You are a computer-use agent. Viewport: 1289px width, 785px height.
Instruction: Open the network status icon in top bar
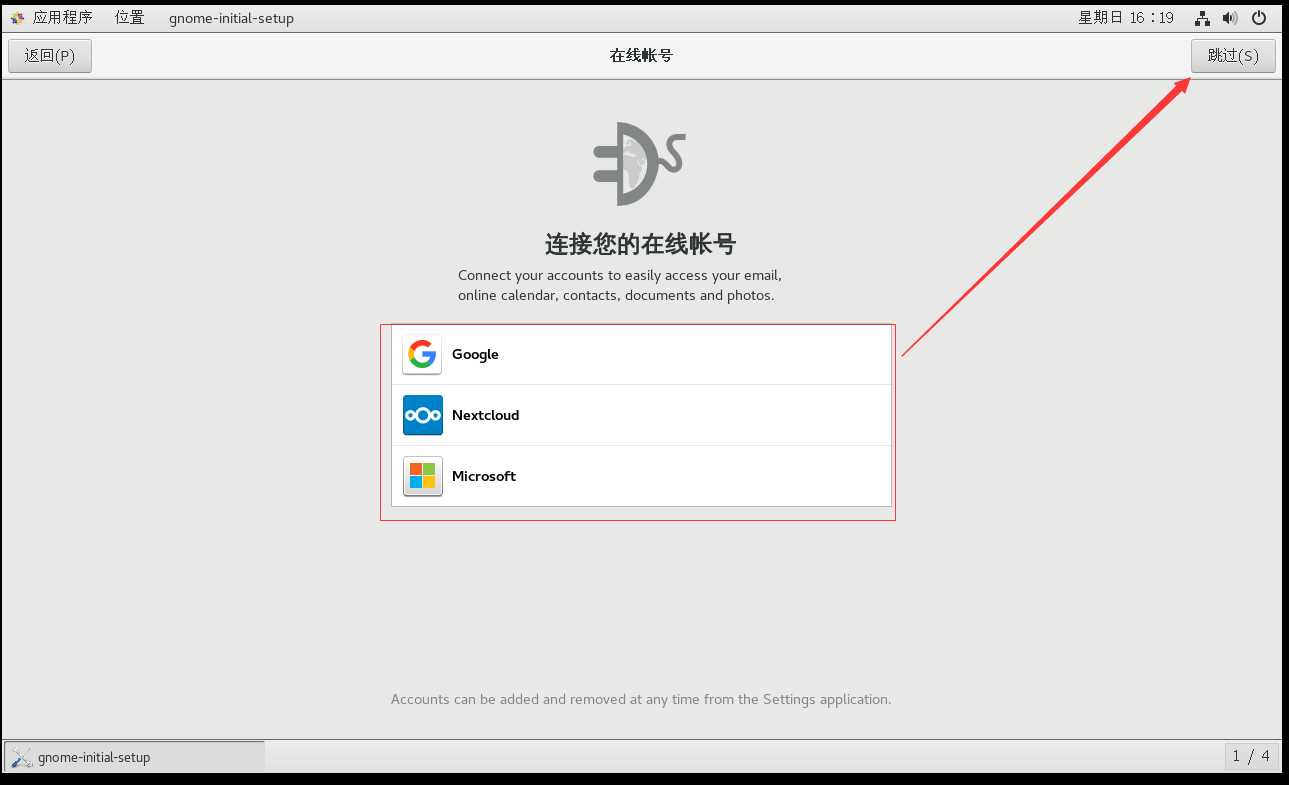point(1202,18)
